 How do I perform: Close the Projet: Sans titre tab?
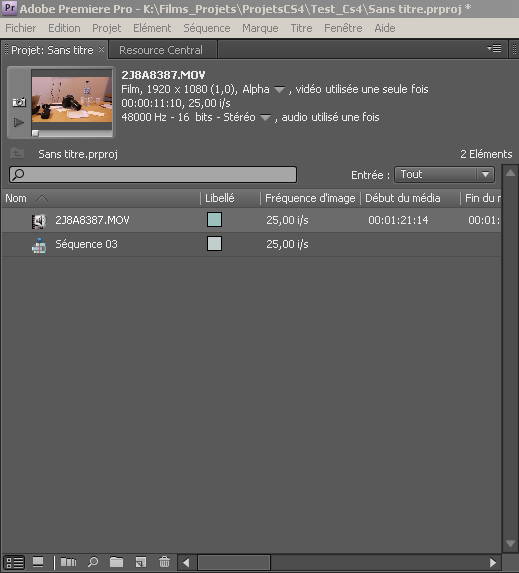pyautogui.click(x=101, y=50)
